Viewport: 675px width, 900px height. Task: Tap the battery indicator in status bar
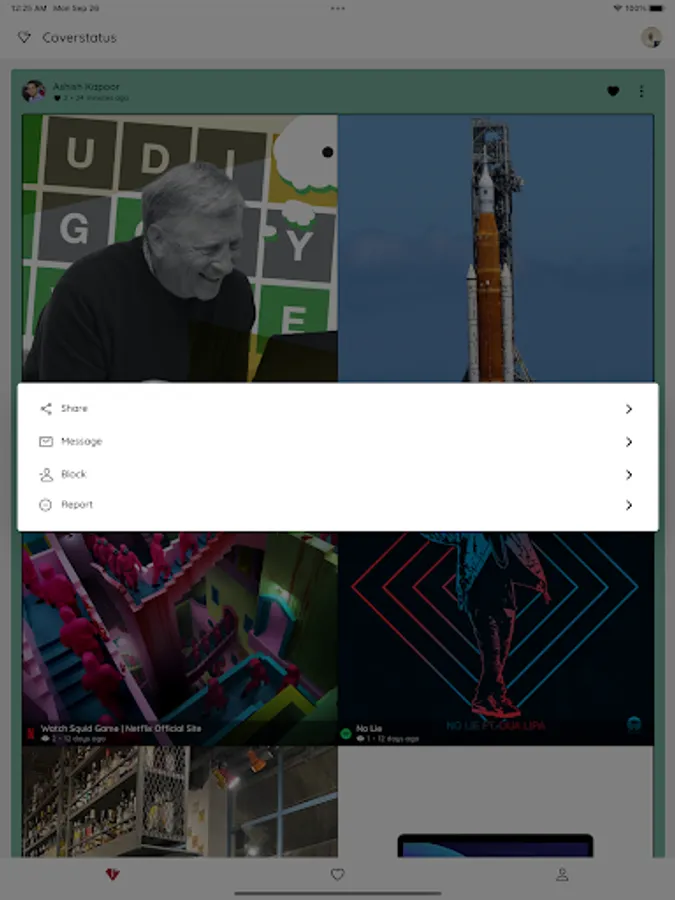coord(655,9)
